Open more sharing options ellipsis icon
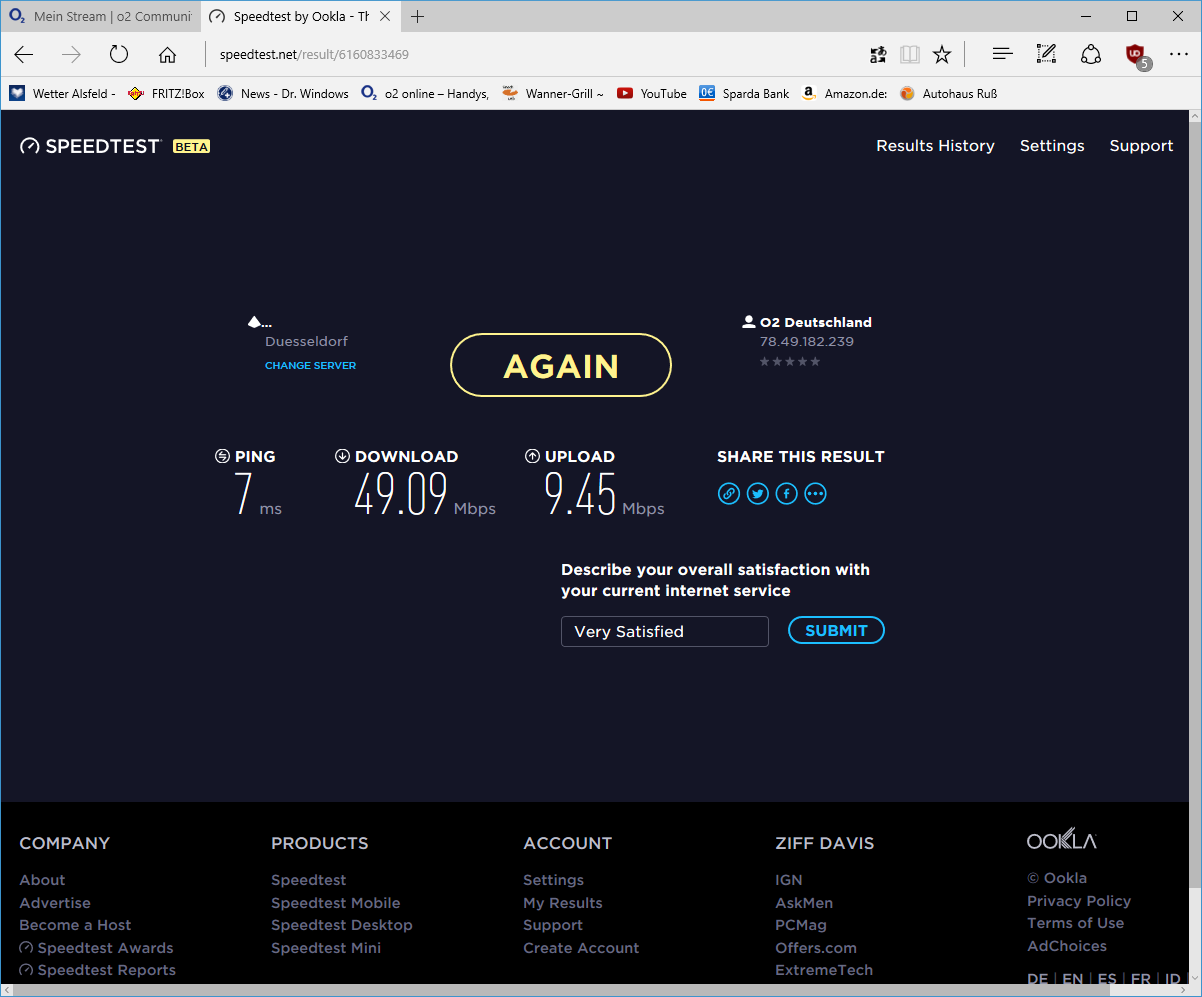This screenshot has height=997, width=1202. (x=816, y=493)
